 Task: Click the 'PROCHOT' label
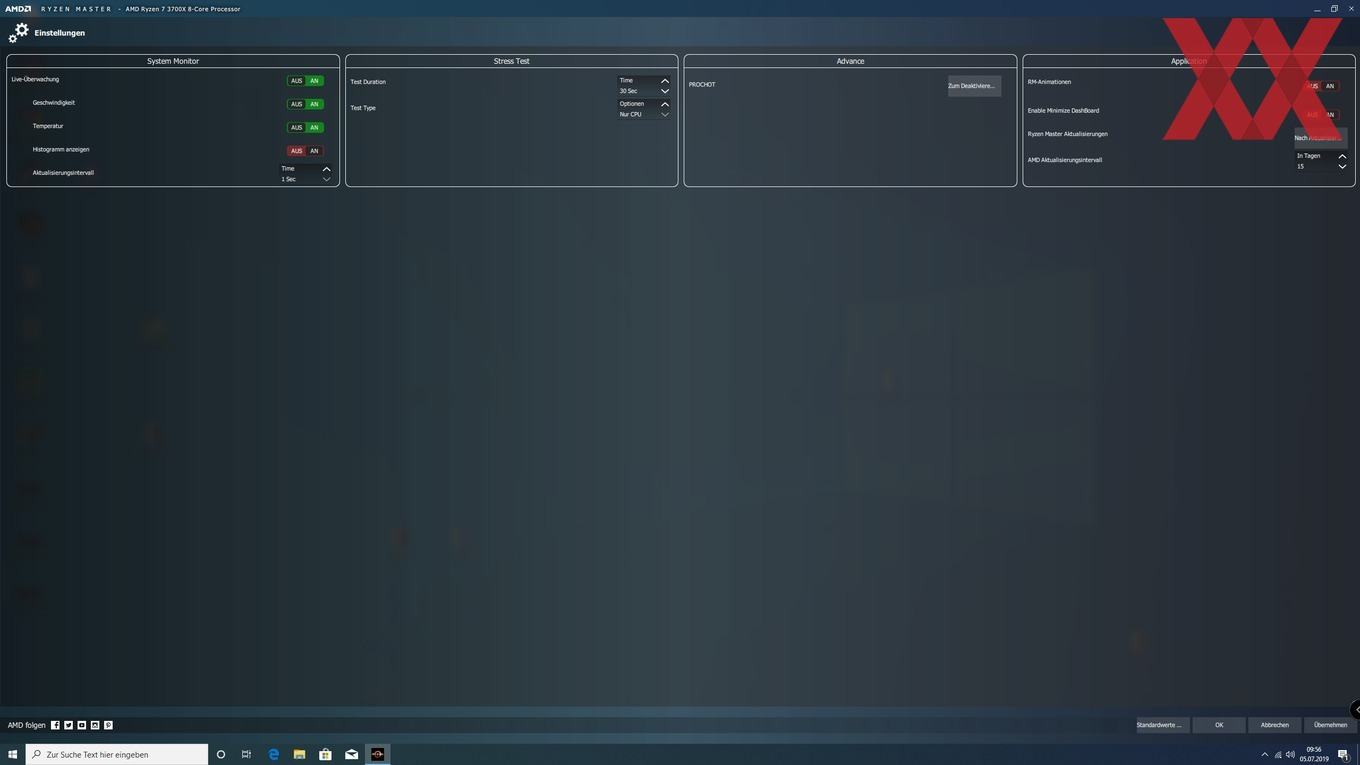pyautogui.click(x=702, y=85)
